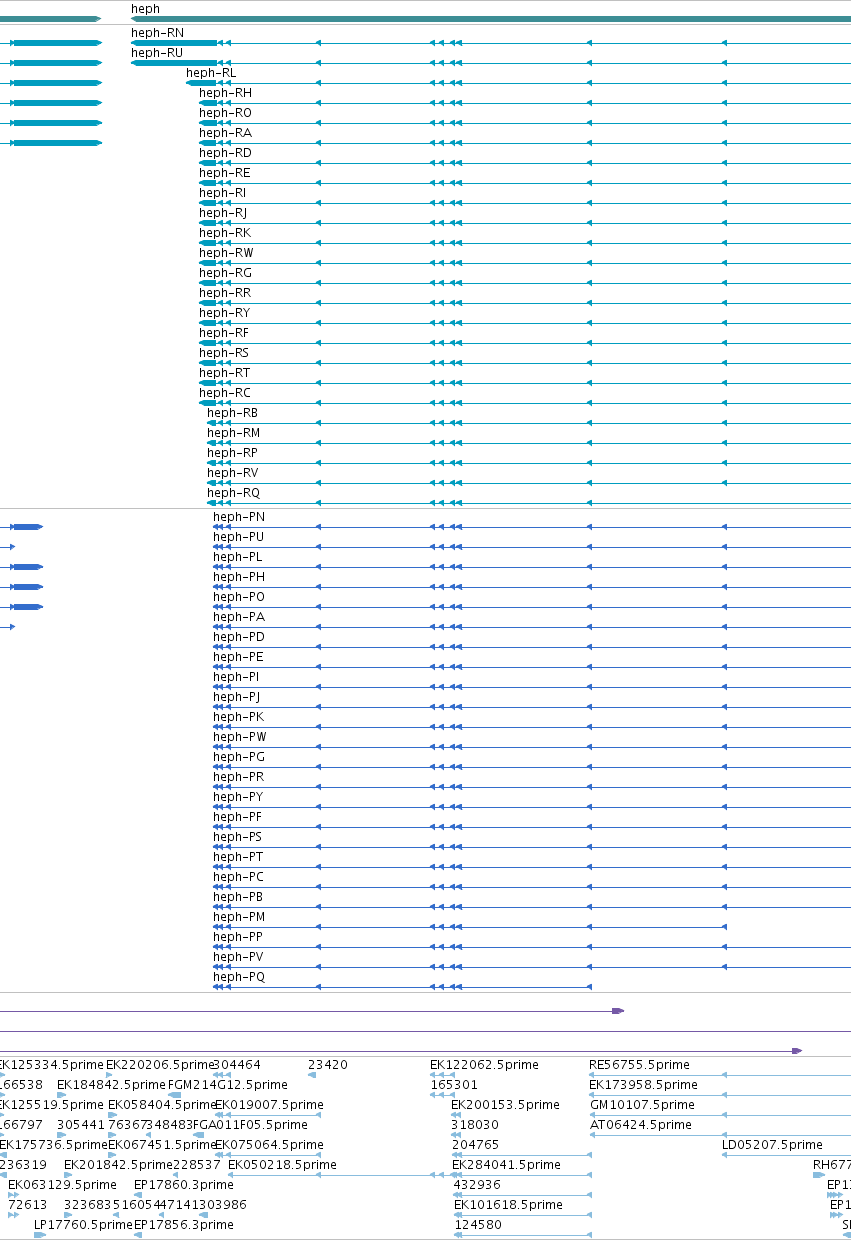Open the heph-PE protein label
Viewport: 851px width, 1240px height.
(238, 657)
